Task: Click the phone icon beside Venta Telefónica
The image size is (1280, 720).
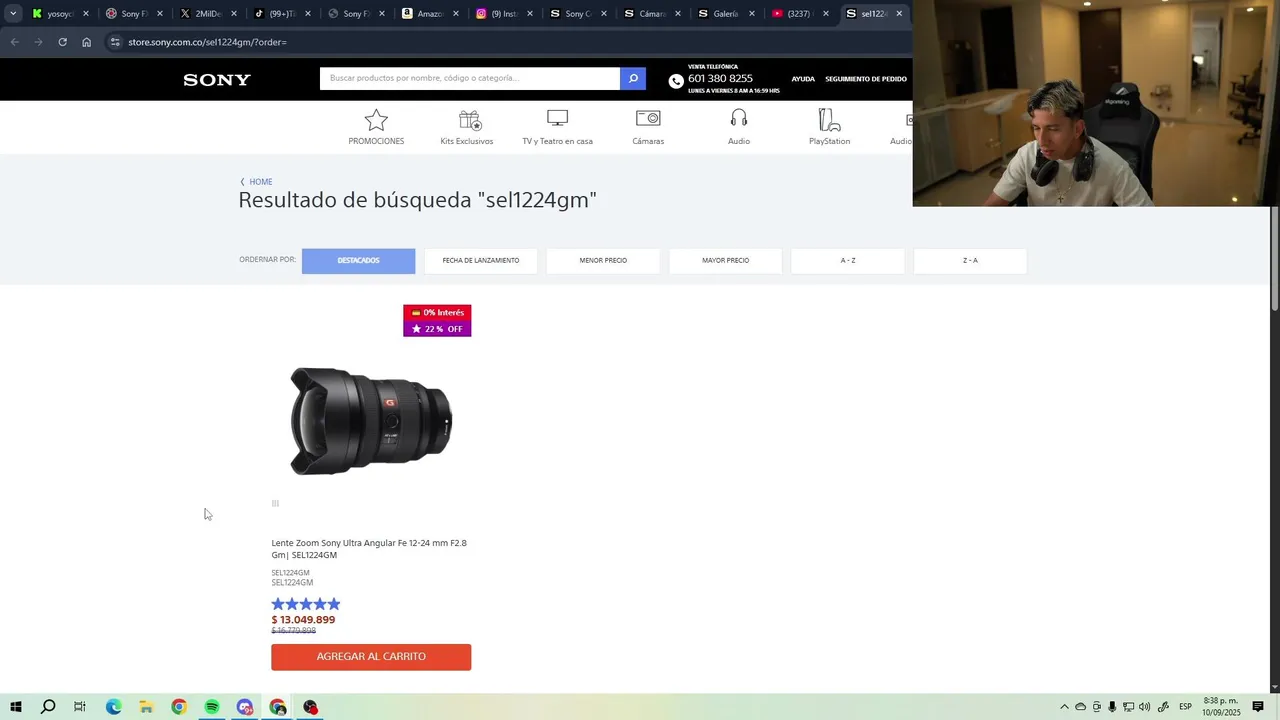Action: pos(676,81)
